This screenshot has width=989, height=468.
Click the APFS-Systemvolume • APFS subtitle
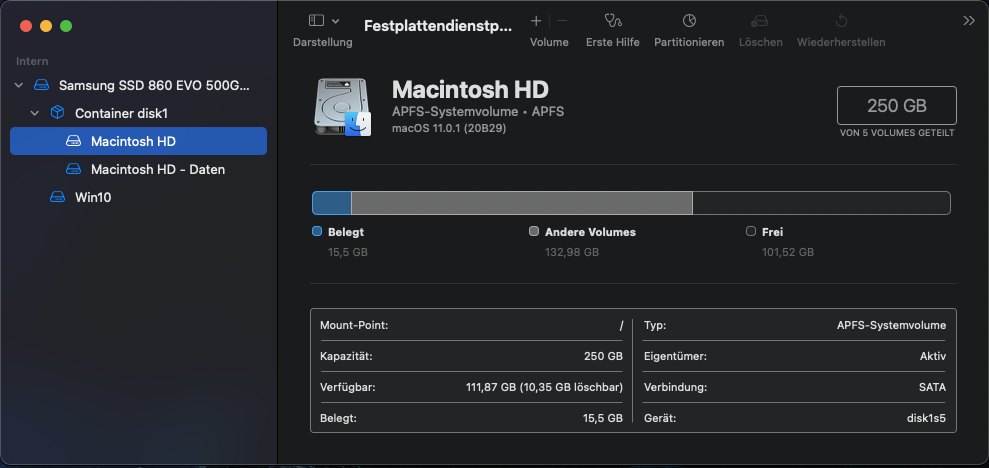tap(477, 112)
